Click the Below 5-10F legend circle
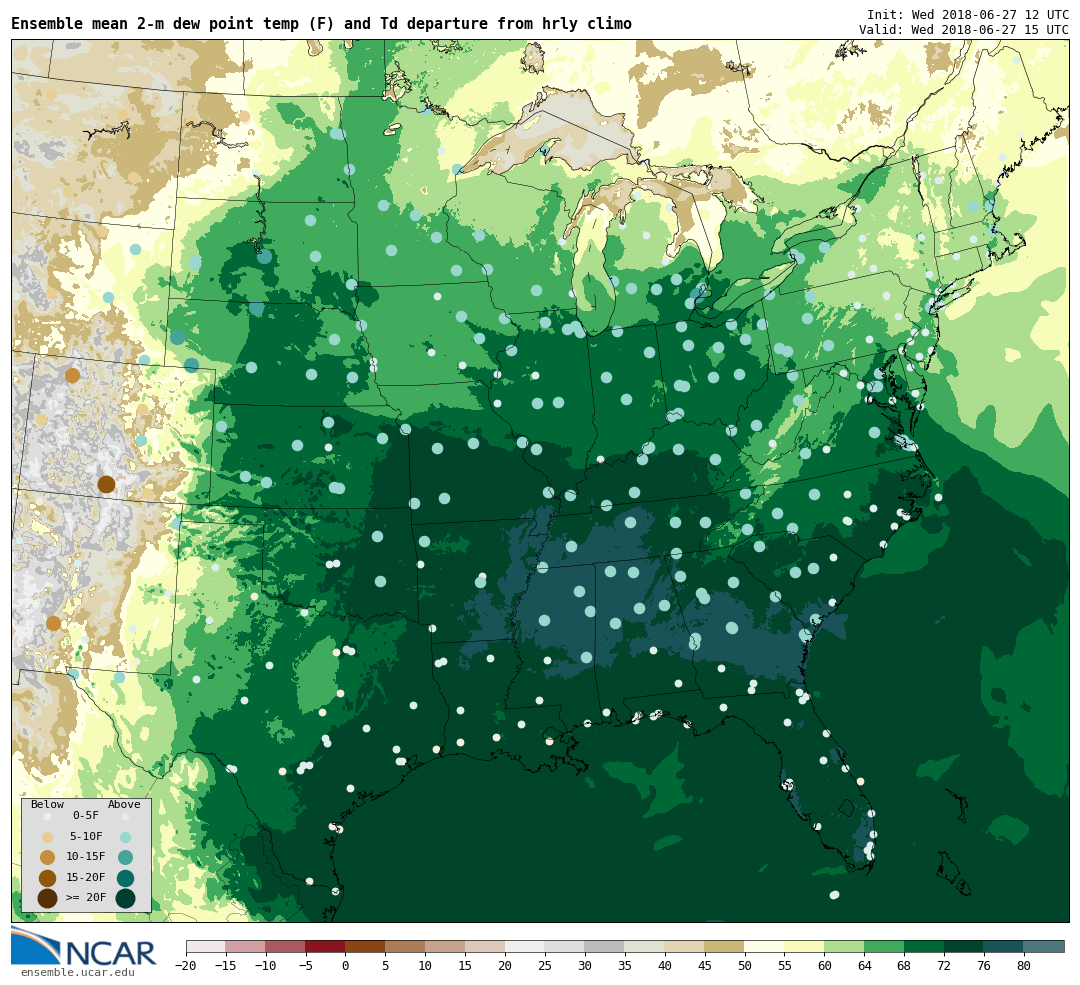The height and width of the screenshot is (985, 1080). point(48,837)
